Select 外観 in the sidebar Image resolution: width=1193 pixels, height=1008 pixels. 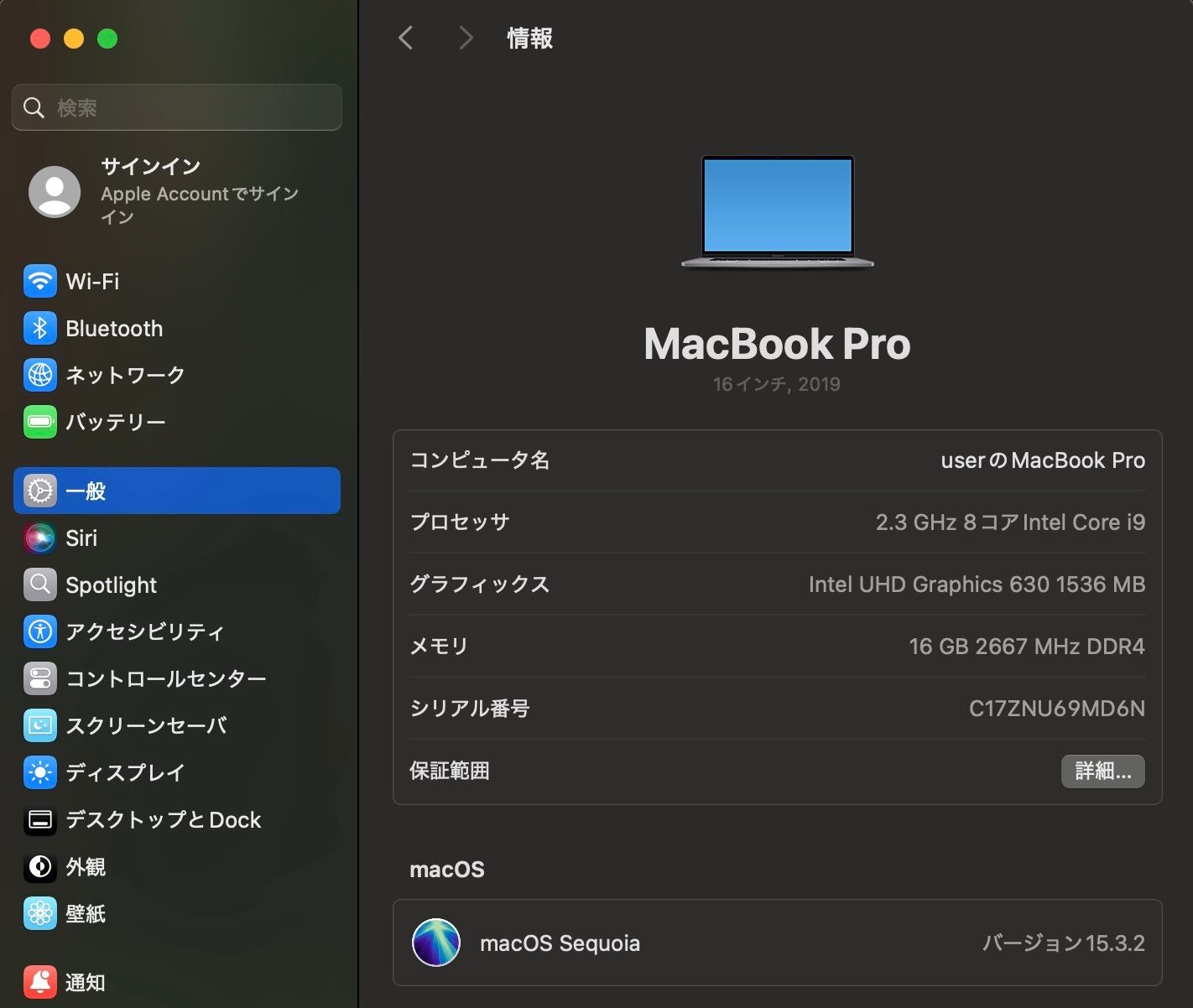(x=177, y=866)
